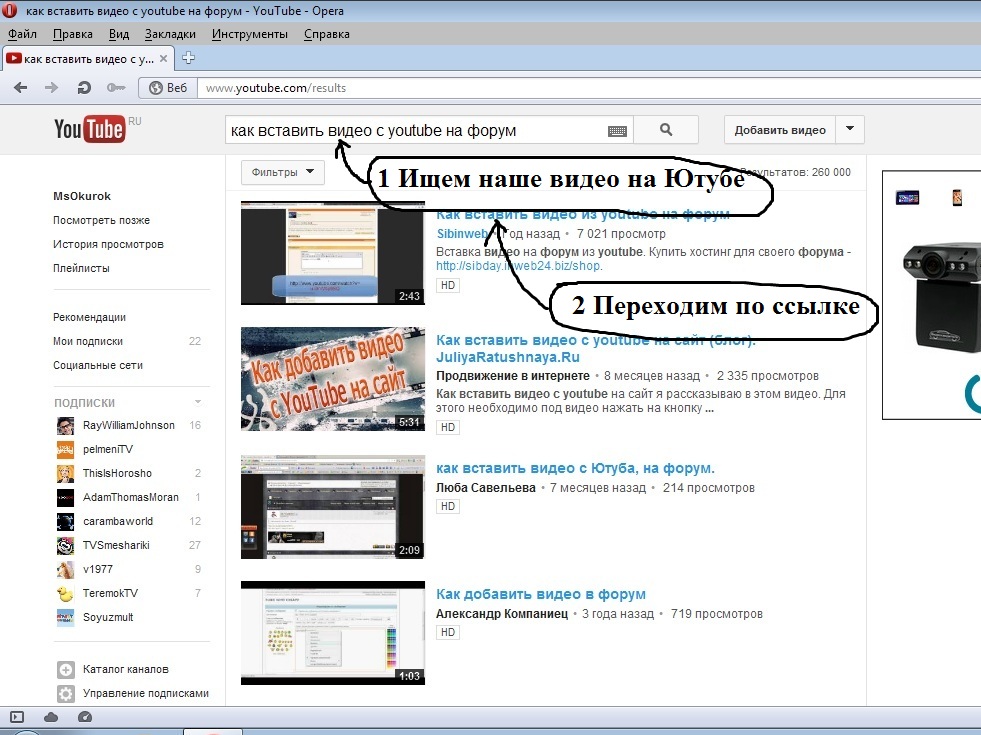Open a new tab with the plus icon
Image resolution: width=981 pixels, height=735 pixels.
(188, 58)
